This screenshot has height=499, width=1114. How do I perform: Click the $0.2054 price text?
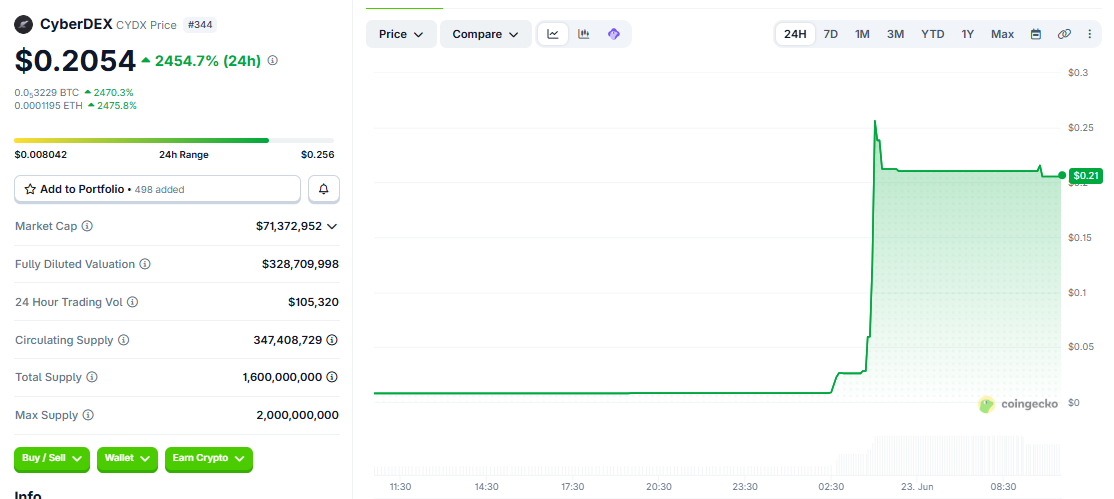pos(75,61)
